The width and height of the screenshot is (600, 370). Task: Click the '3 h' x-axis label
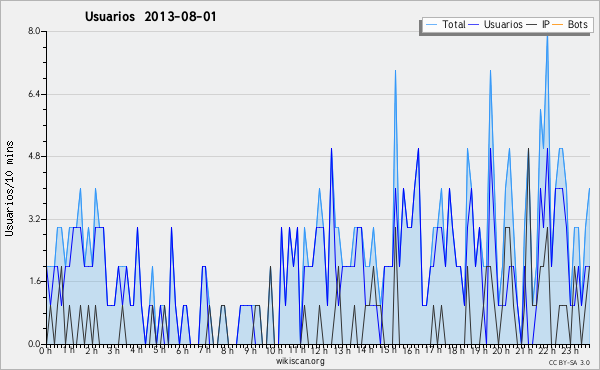114,350
